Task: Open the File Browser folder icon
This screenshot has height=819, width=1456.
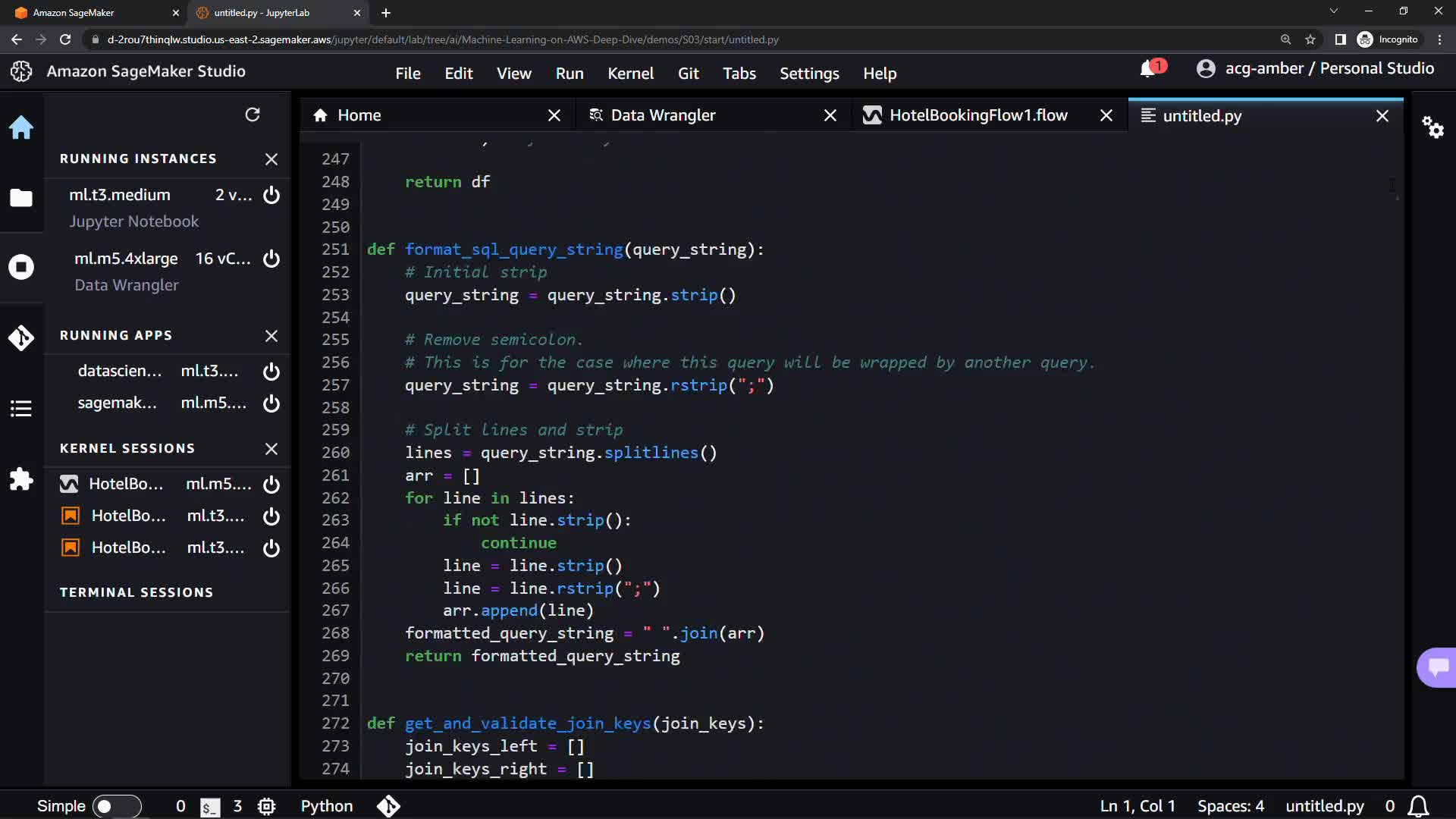Action: [x=21, y=198]
